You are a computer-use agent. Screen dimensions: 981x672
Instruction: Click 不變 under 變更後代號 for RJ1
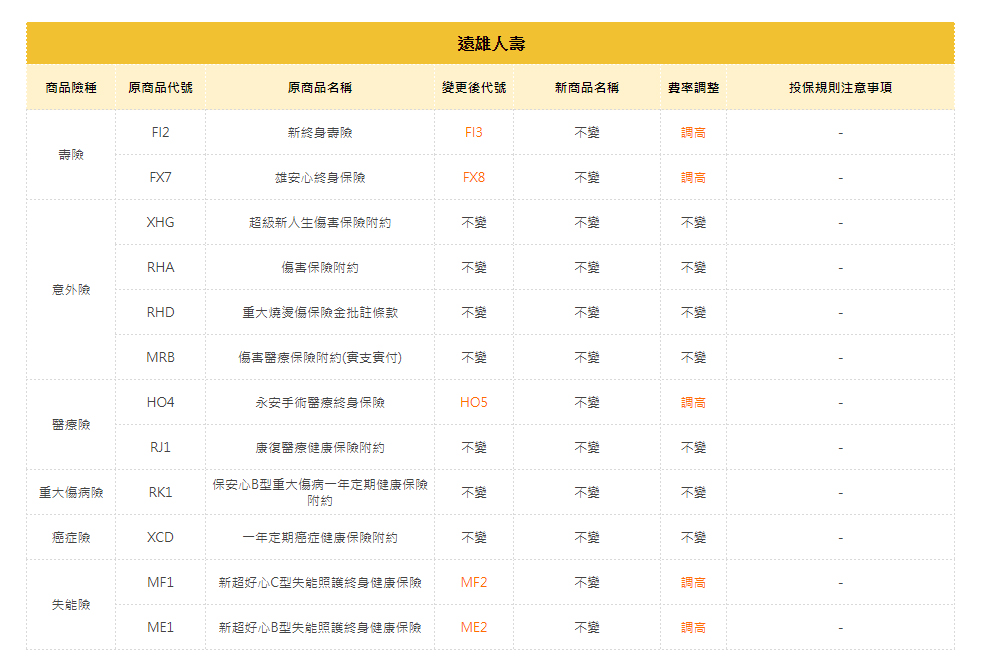[x=474, y=447]
